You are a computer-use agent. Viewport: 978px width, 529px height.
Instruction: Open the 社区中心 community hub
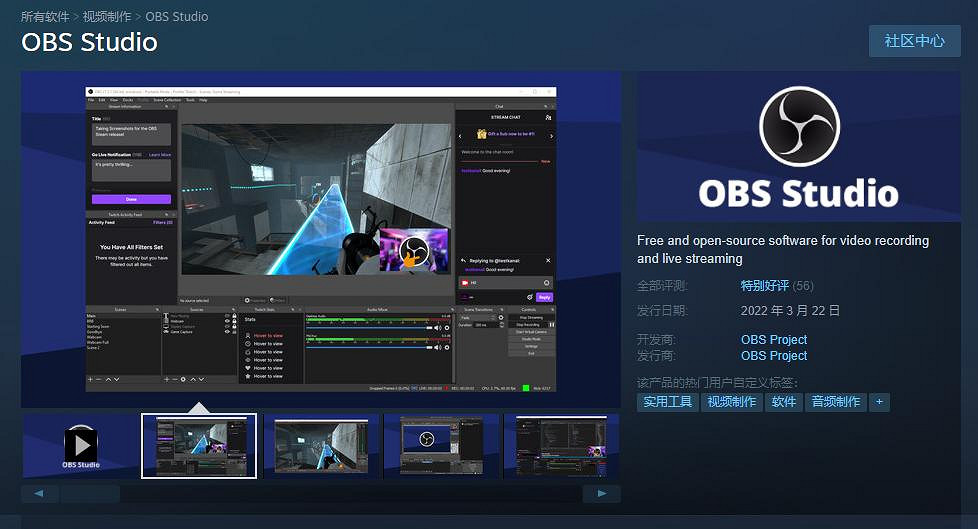click(x=914, y=41)
